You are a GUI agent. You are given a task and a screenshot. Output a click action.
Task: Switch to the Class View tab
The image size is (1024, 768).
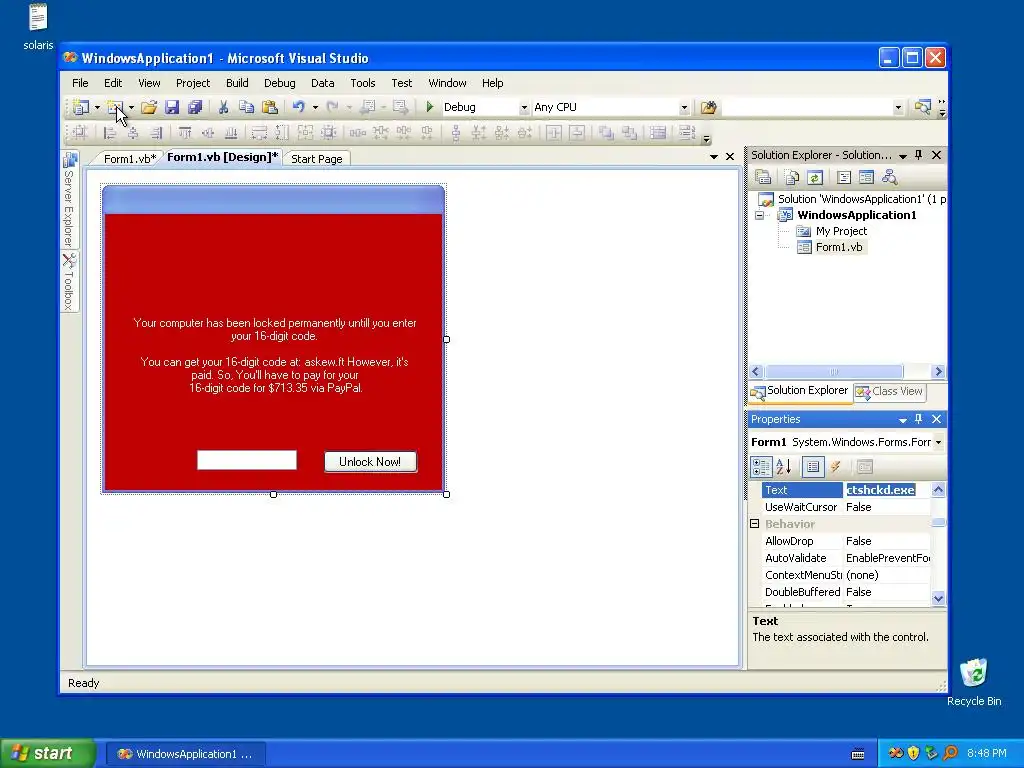pyautogui.click(x=891, y=391)
